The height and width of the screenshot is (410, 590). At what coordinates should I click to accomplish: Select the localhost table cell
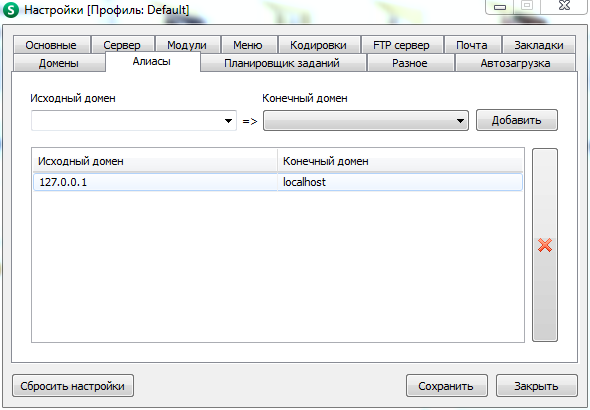point(400,182)
